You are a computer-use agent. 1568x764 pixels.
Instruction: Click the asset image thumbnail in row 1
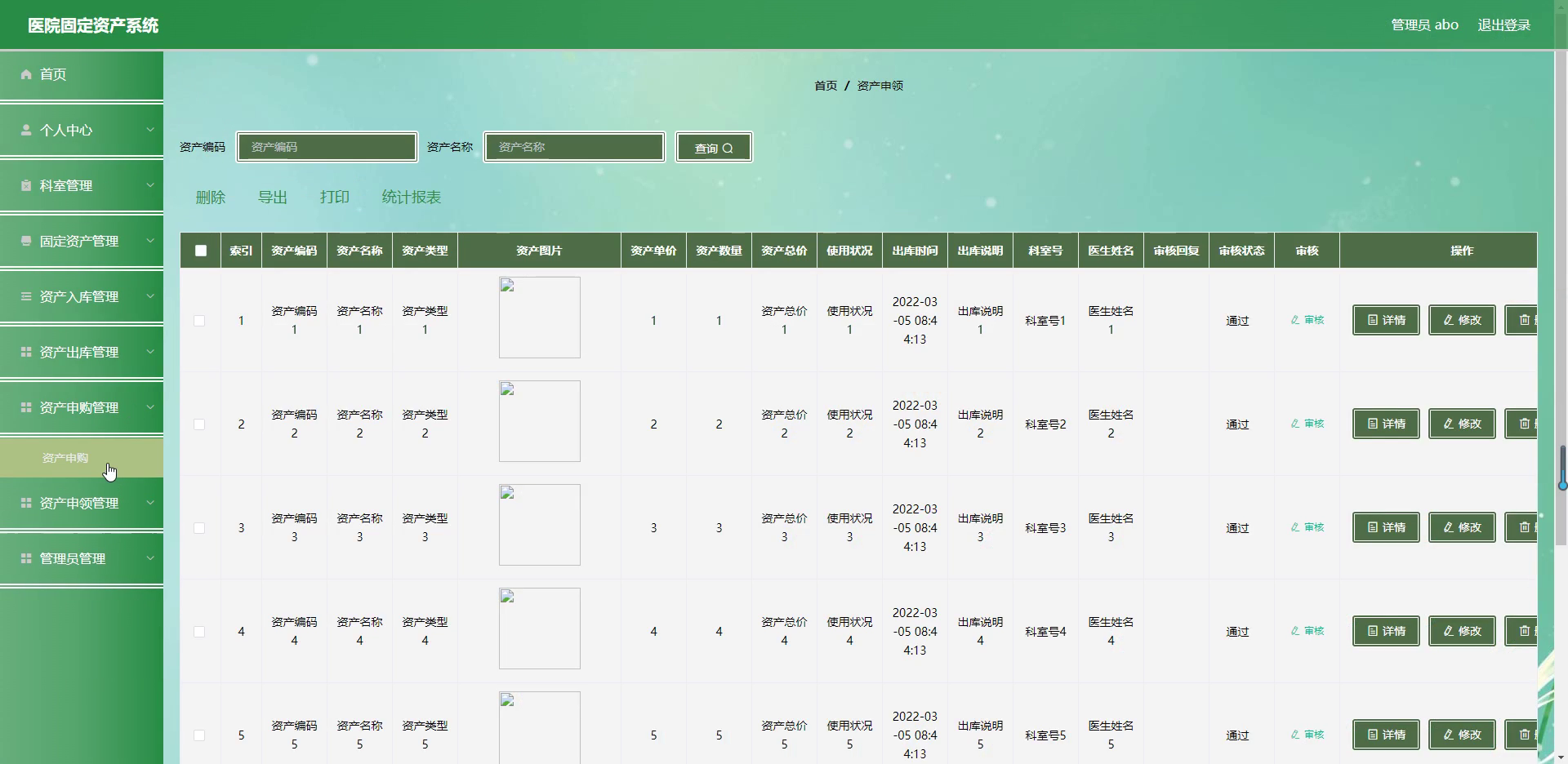pyautogui.click(x=540, y=318)
